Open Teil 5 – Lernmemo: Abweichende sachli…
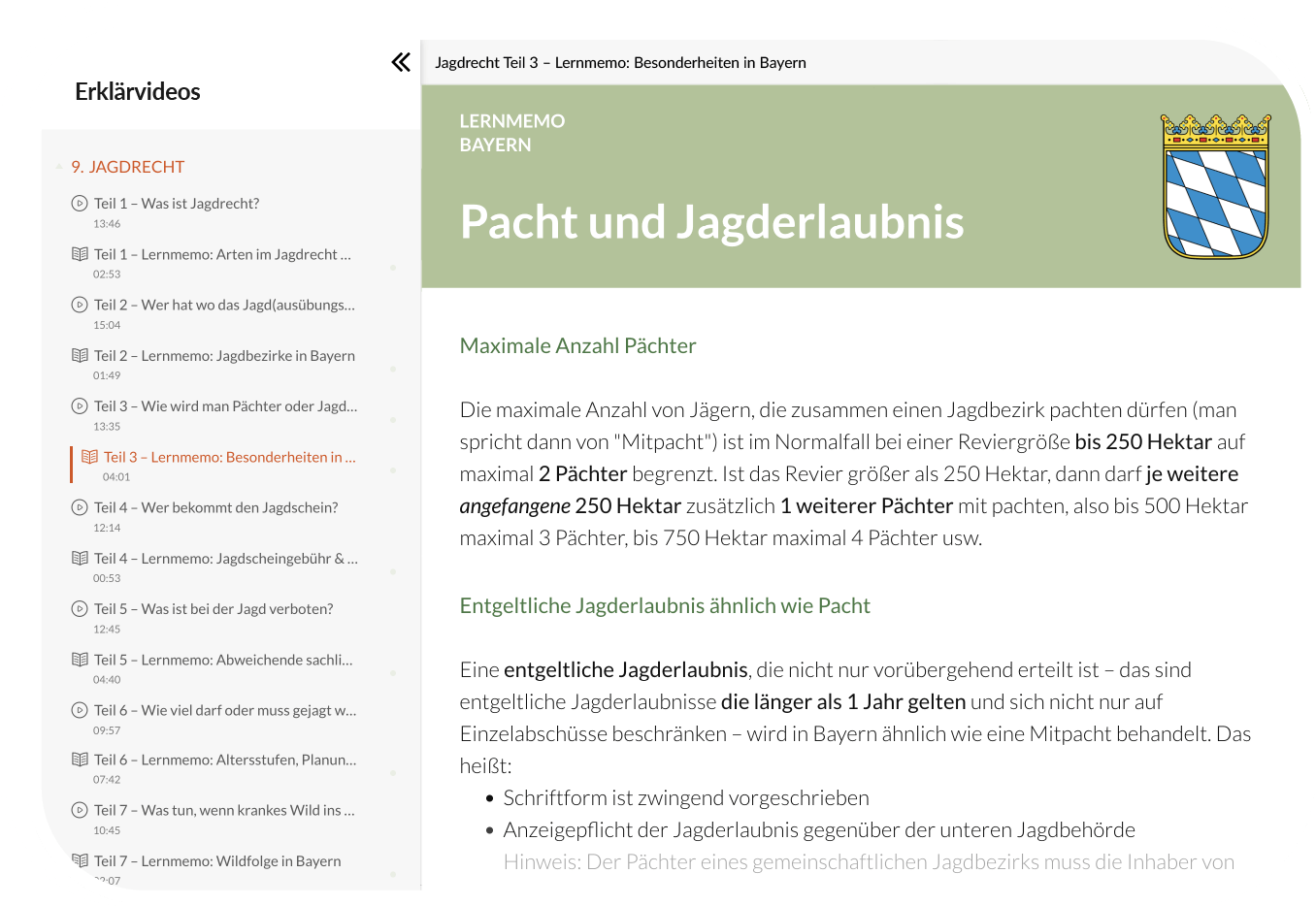This screenshot has height=906, width=1316. [223, 660]
